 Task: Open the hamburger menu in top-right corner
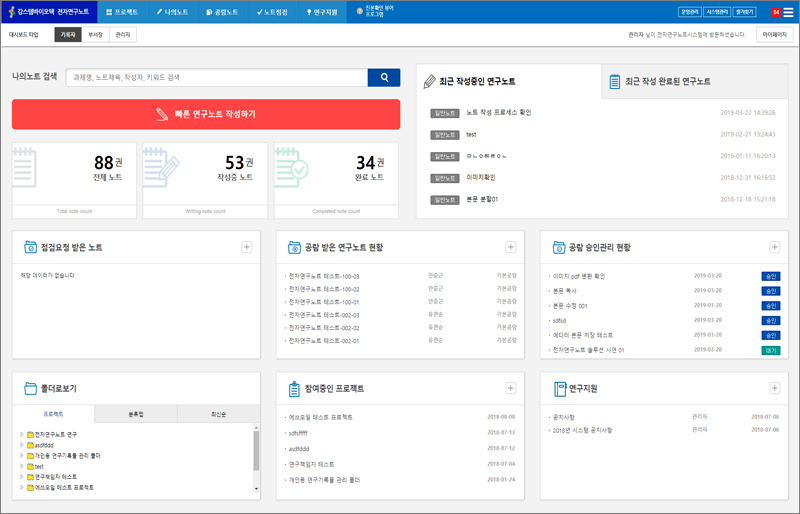click(x=788, y=12)
